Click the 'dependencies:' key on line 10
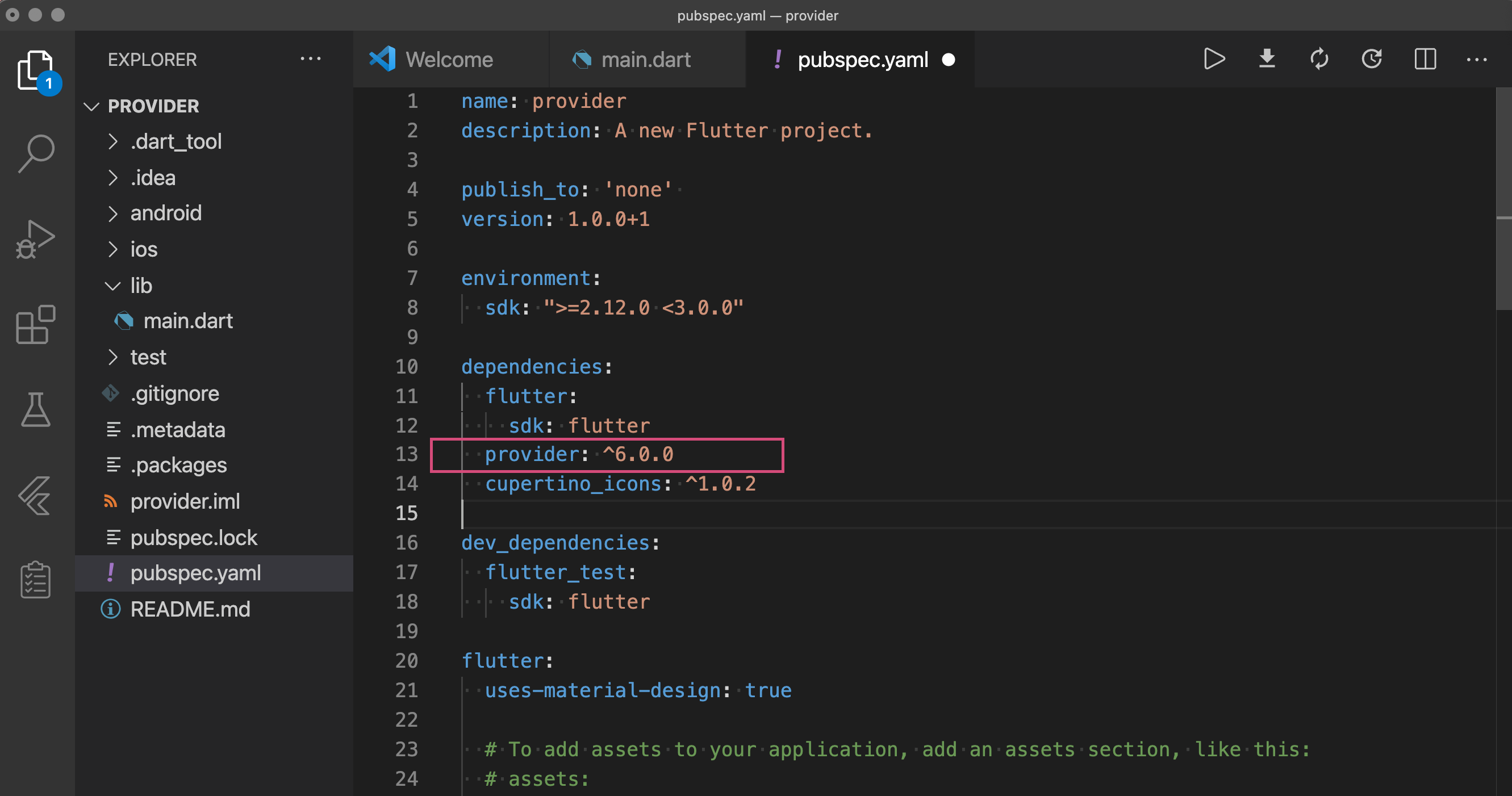 [x=537, y=367]
